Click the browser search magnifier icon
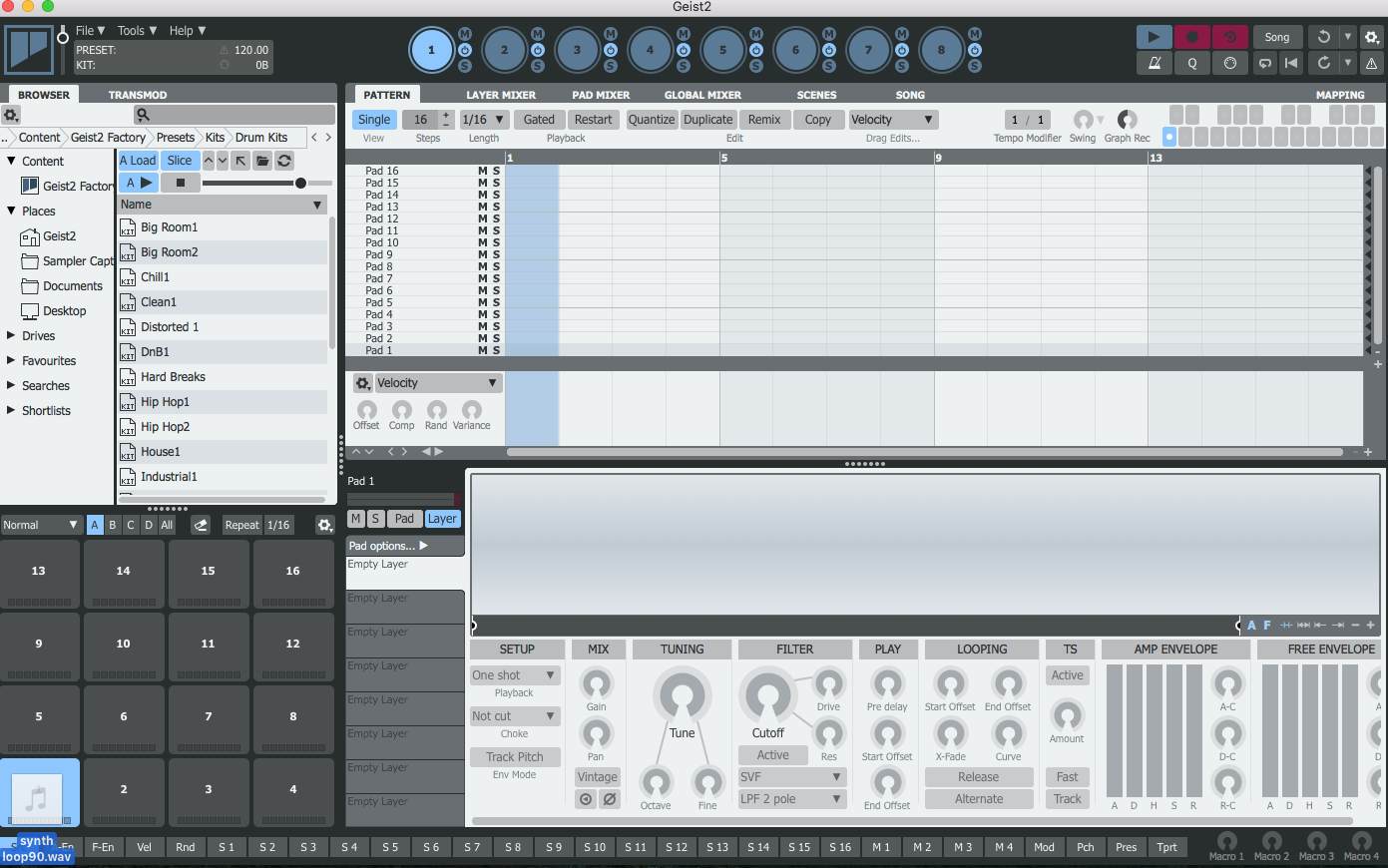1388x868 pixels. [x=143, y=115]
